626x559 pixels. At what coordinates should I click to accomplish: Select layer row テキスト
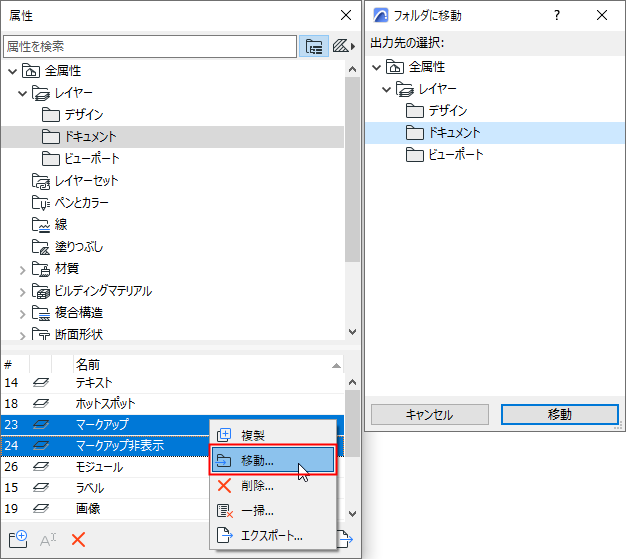click(172, 383)
